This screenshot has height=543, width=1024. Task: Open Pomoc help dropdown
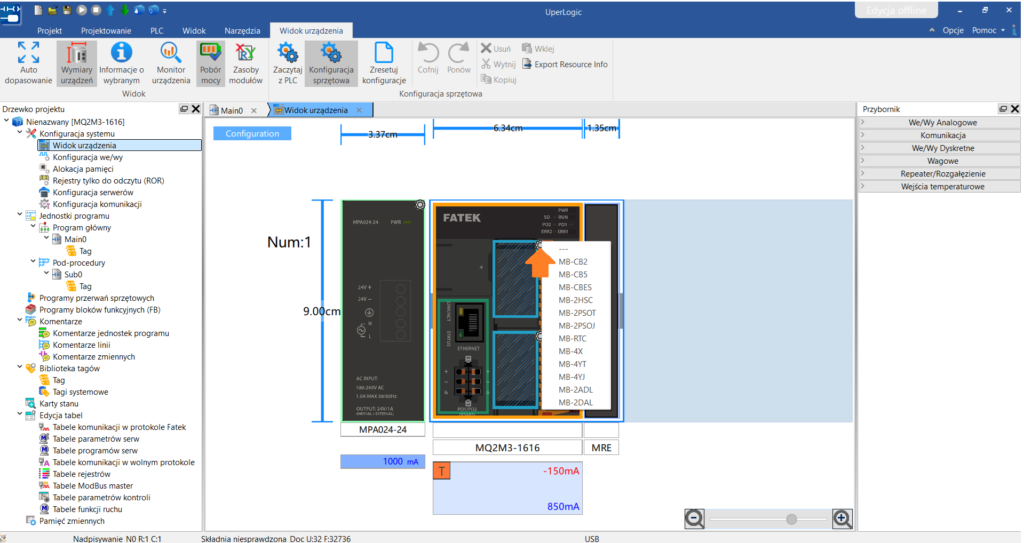pyautogui.click(x=988, y=30)
